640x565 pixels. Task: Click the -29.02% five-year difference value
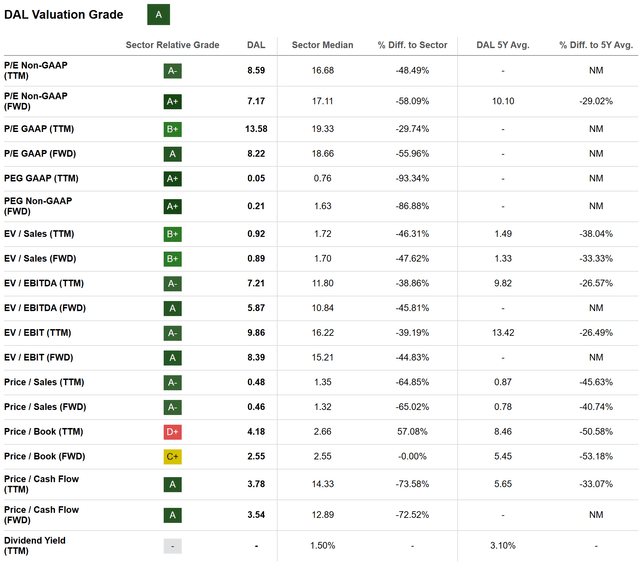[x=596, y=101]
